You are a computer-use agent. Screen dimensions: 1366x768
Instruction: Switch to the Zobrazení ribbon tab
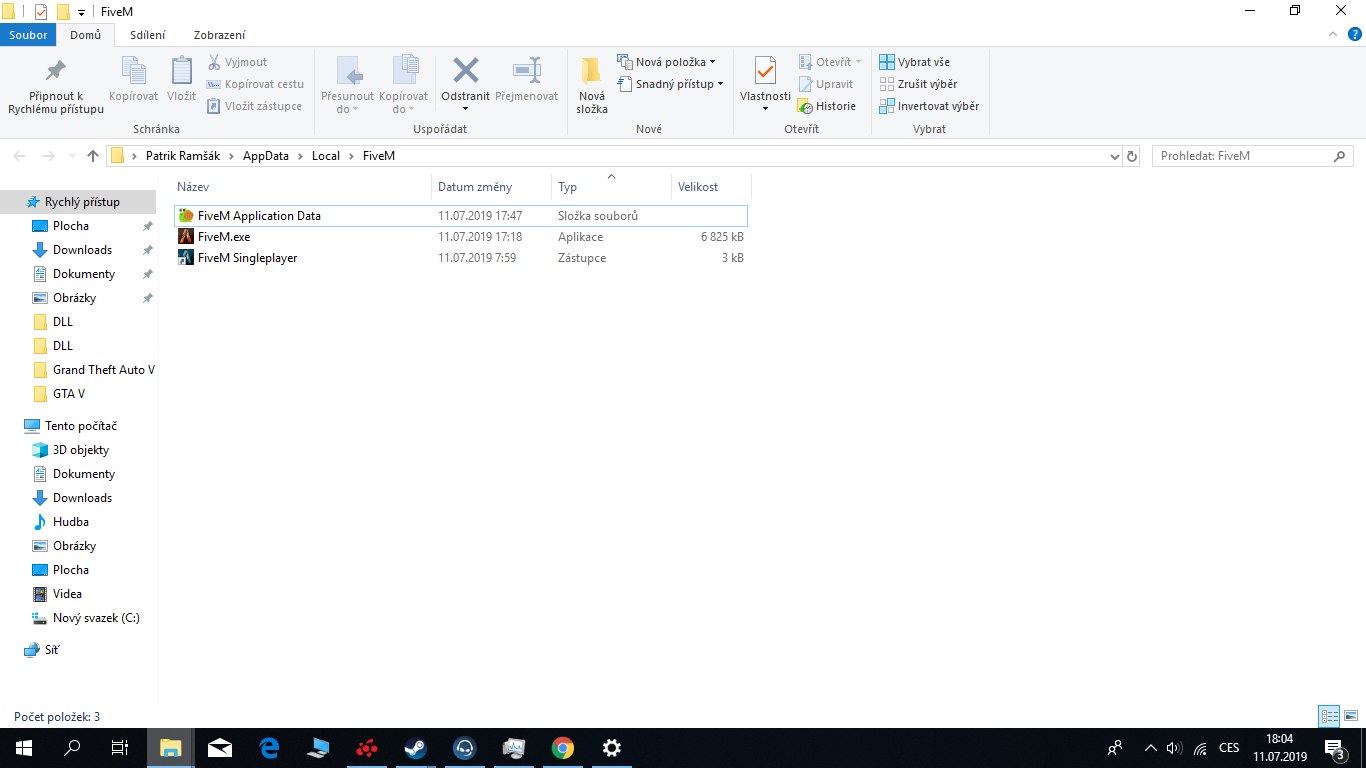(220, 35)
